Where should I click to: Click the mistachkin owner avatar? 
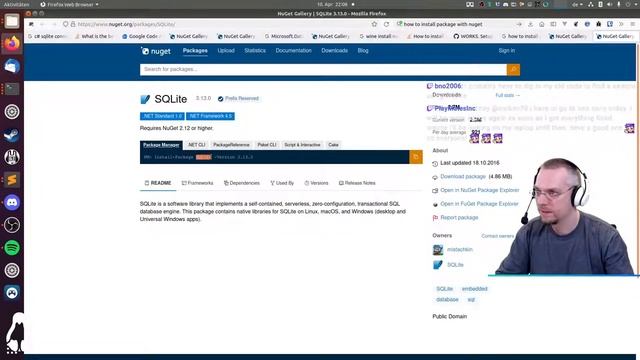pos(438,249)
